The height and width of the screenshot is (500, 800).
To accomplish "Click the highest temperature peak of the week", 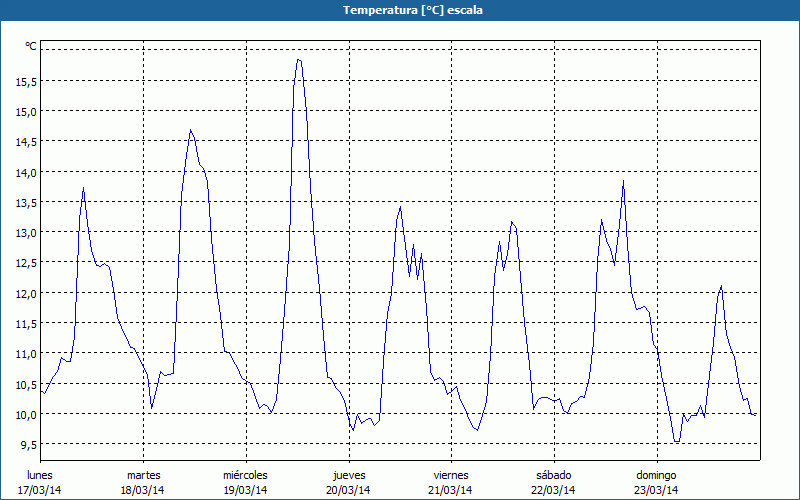I will (x=298, y=60).
